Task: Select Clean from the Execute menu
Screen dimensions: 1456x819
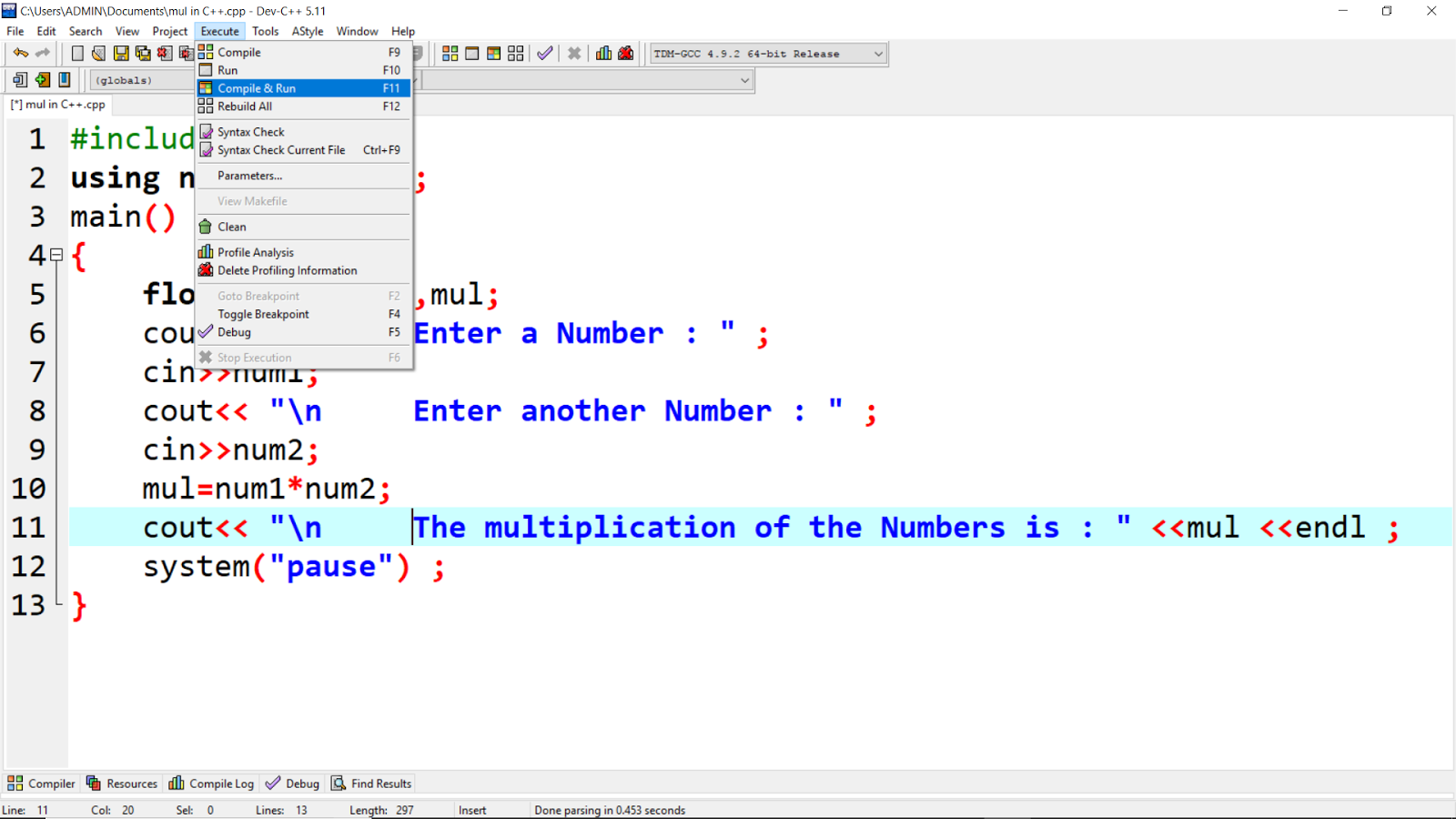Action: (x=233, y=227)
